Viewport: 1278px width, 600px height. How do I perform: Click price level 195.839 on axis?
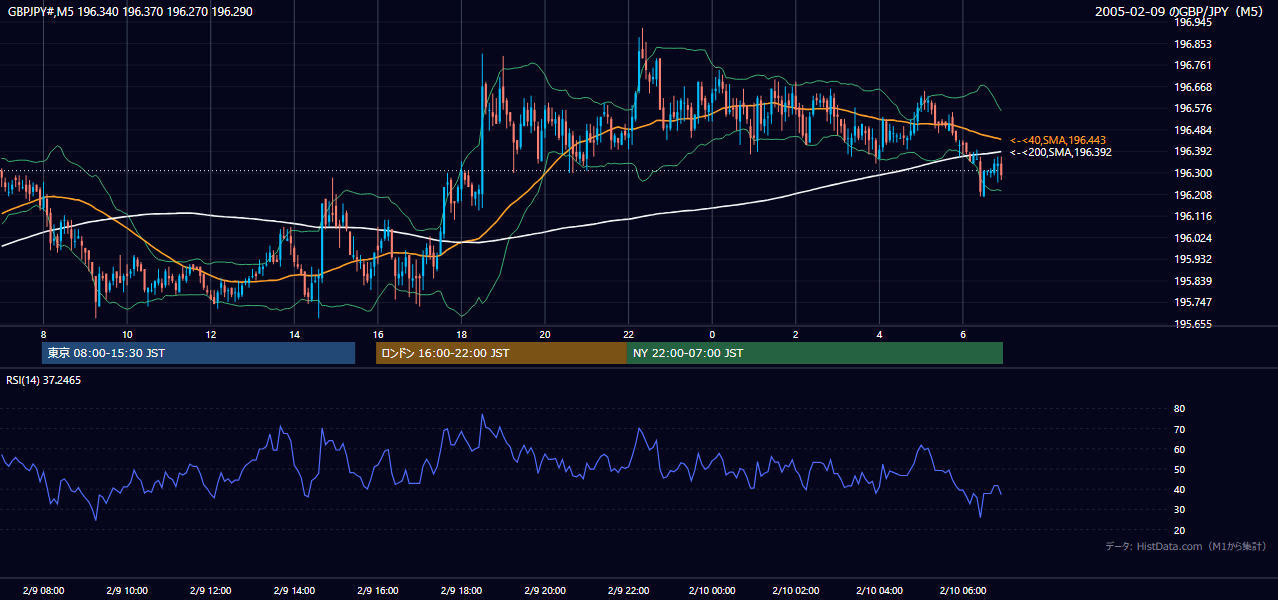(1192, 281)
